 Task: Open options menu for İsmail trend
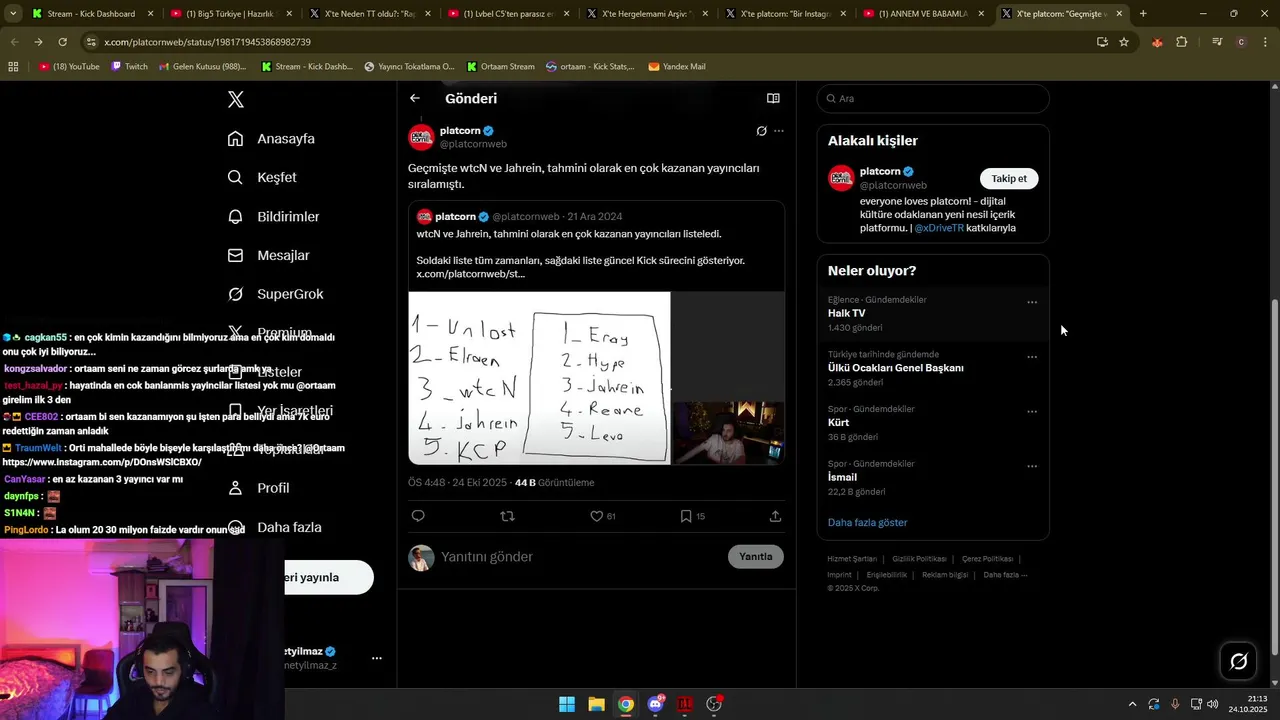click(1032, 466)
